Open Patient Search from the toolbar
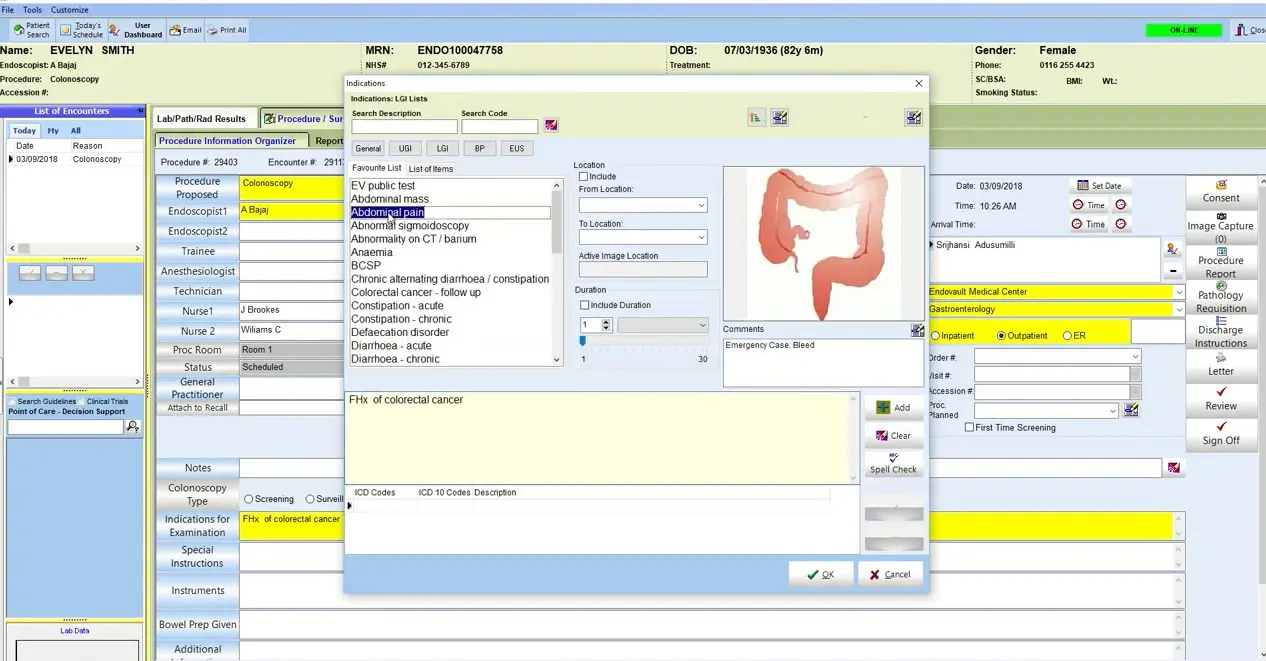Image resolution: width=1266 pixels, height=661 pixels. coord(30,29)
